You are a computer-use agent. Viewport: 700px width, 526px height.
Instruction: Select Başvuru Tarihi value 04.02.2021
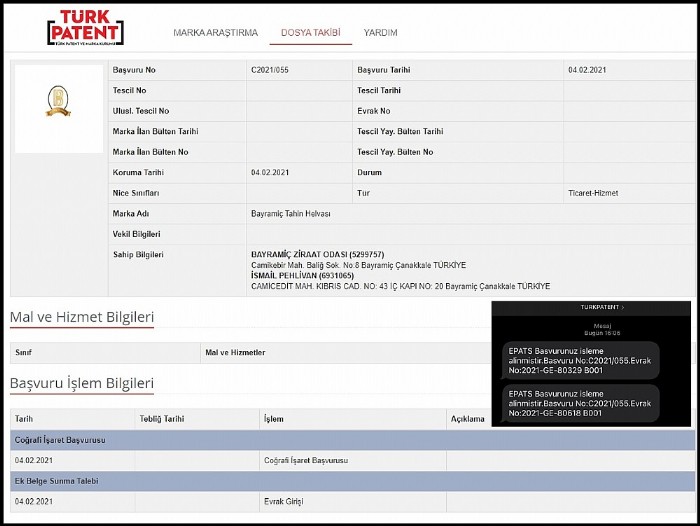[x=587, y=70]
